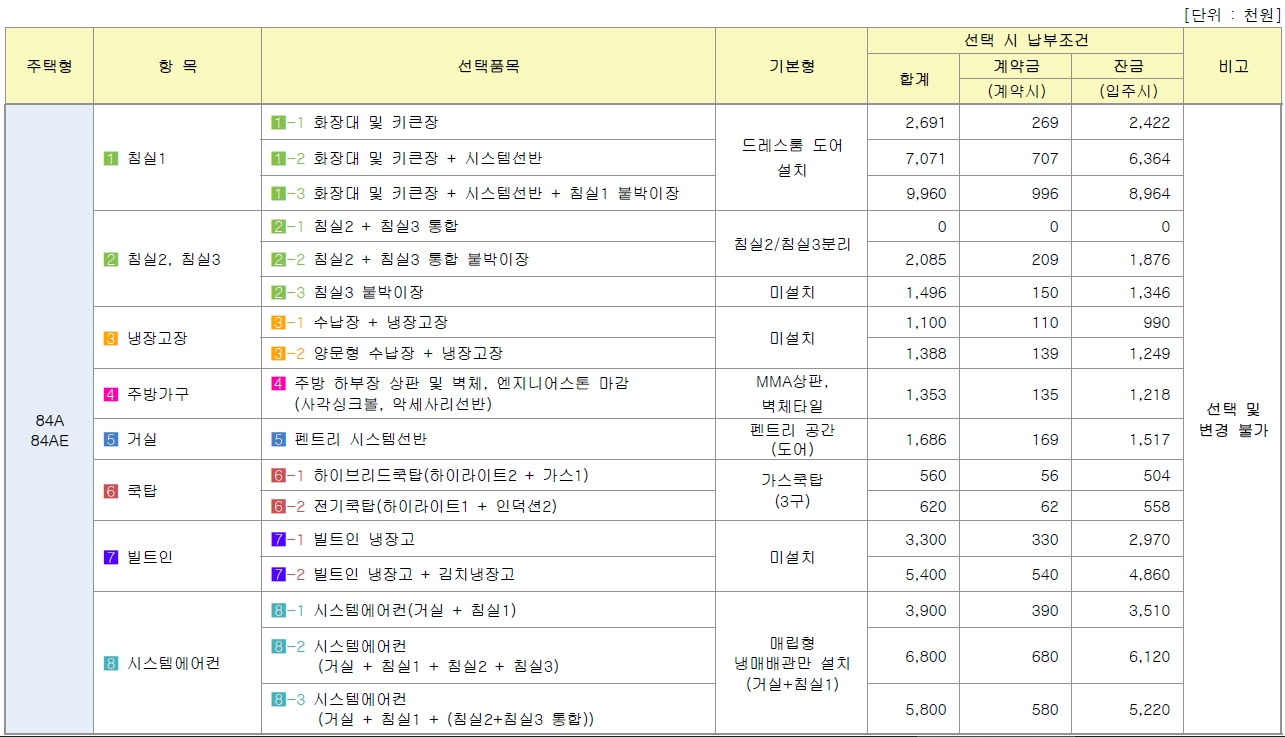Click the total value 7,071
Viewport: 1285px width, 737px height.
[925, 158]
